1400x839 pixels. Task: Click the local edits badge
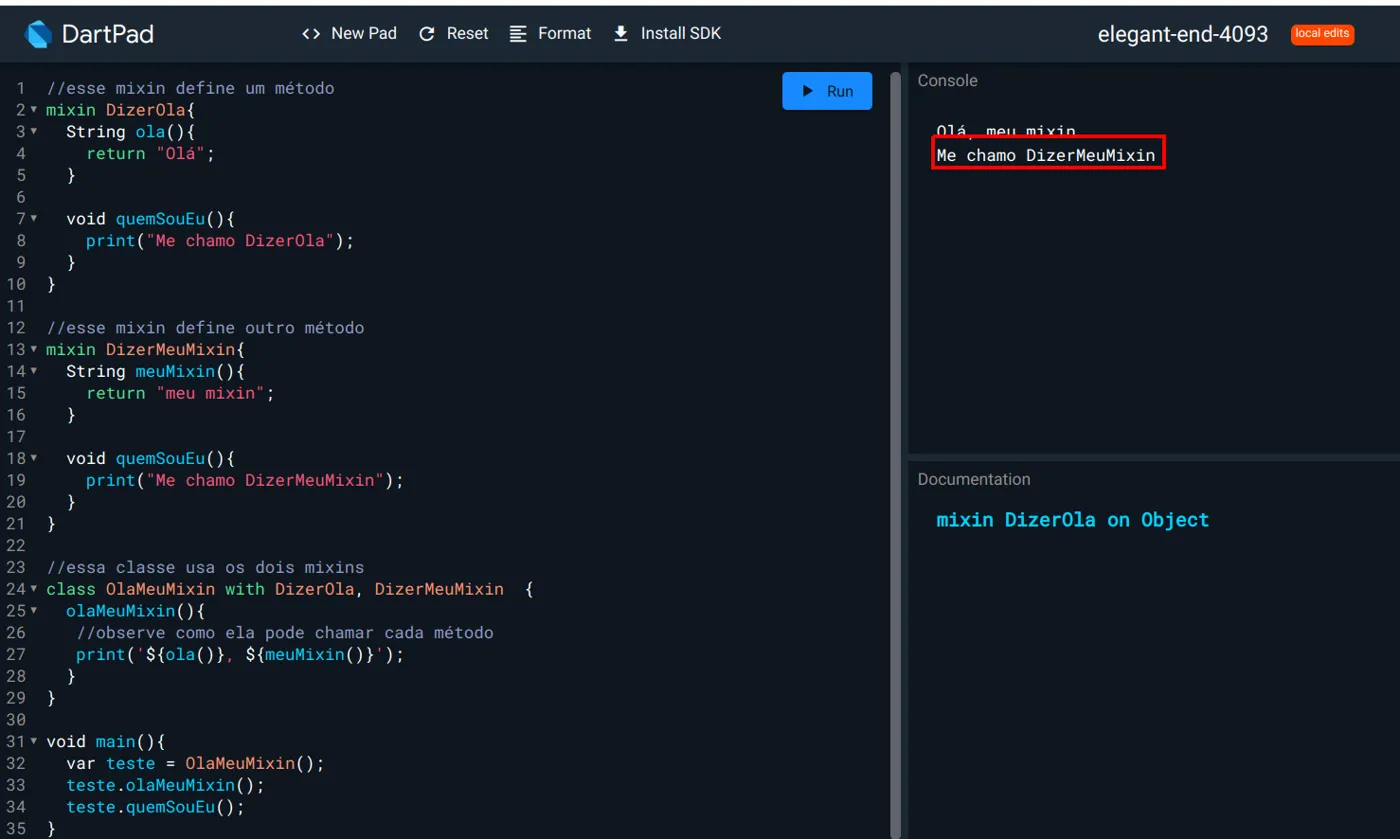[1322, 34]
